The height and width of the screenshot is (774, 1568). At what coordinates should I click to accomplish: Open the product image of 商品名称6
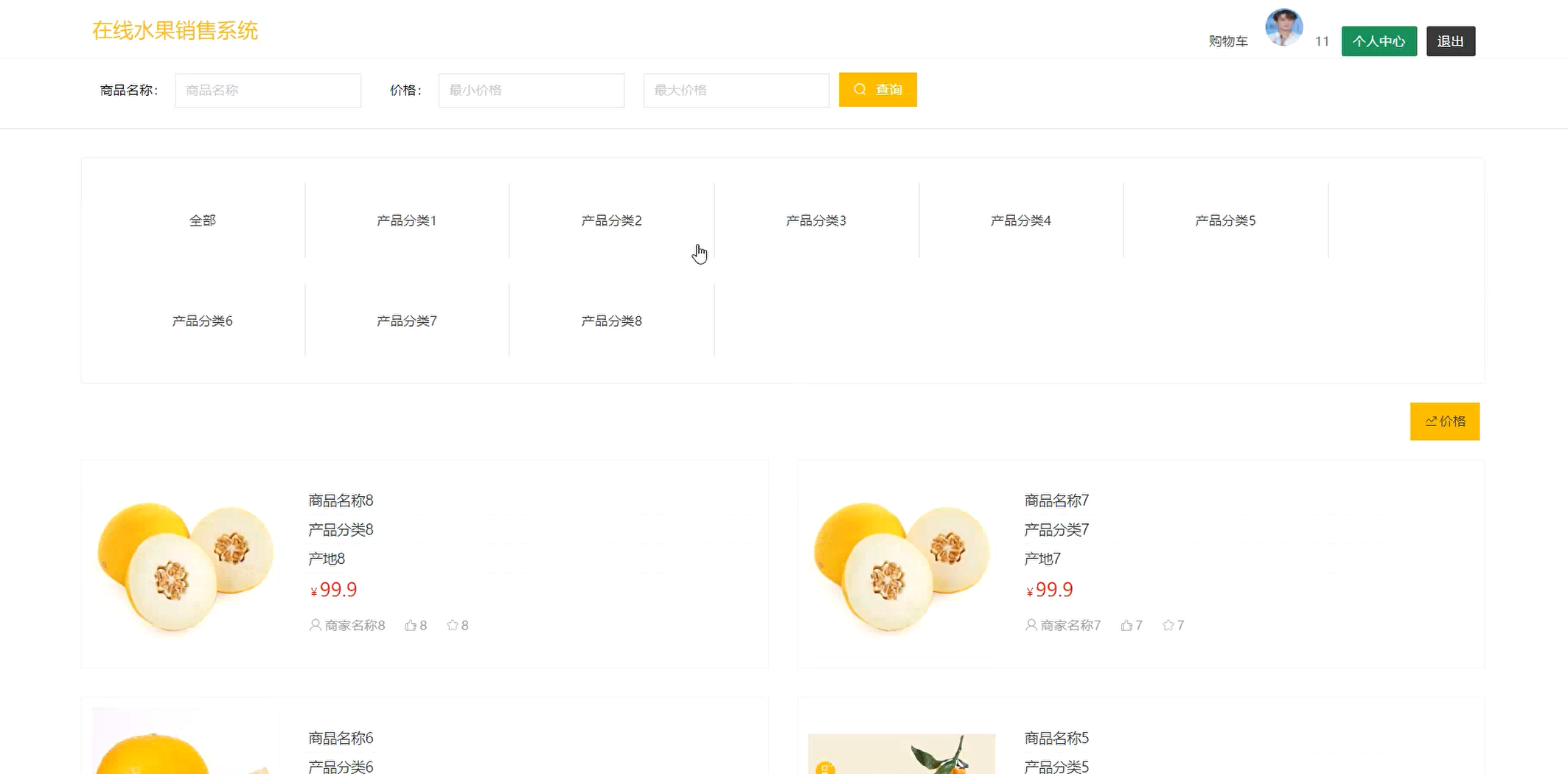click(186, 741)
